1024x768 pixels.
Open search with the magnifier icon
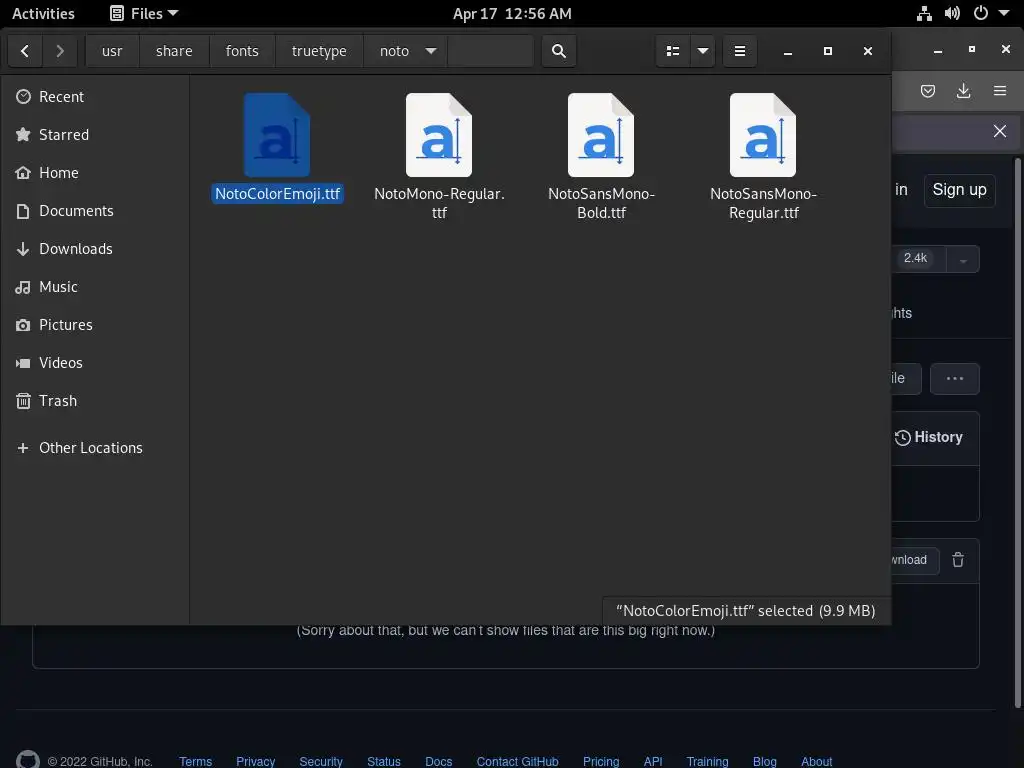(x=558, y=51)
